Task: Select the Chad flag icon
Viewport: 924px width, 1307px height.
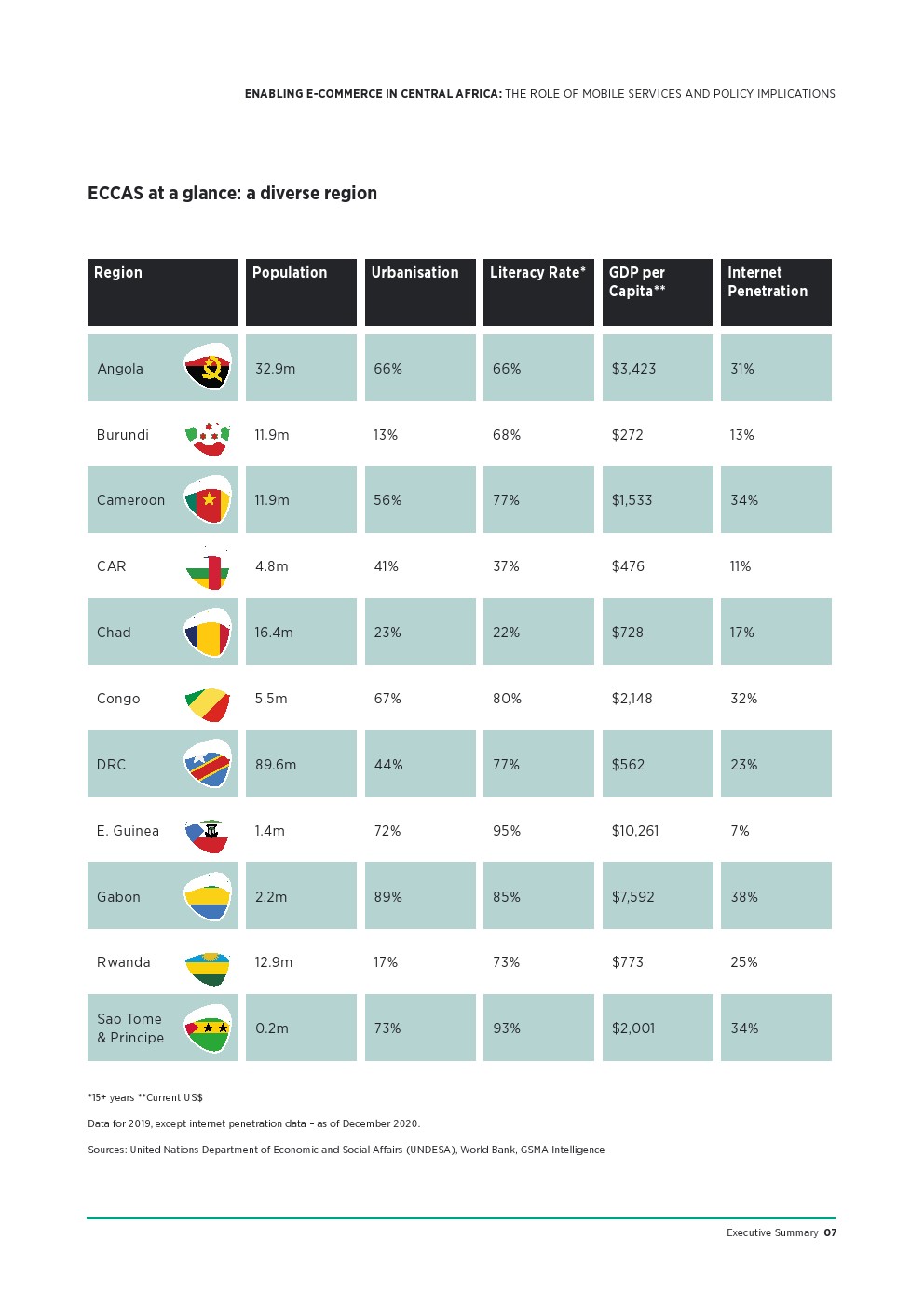Action: [x=207, y=633]
